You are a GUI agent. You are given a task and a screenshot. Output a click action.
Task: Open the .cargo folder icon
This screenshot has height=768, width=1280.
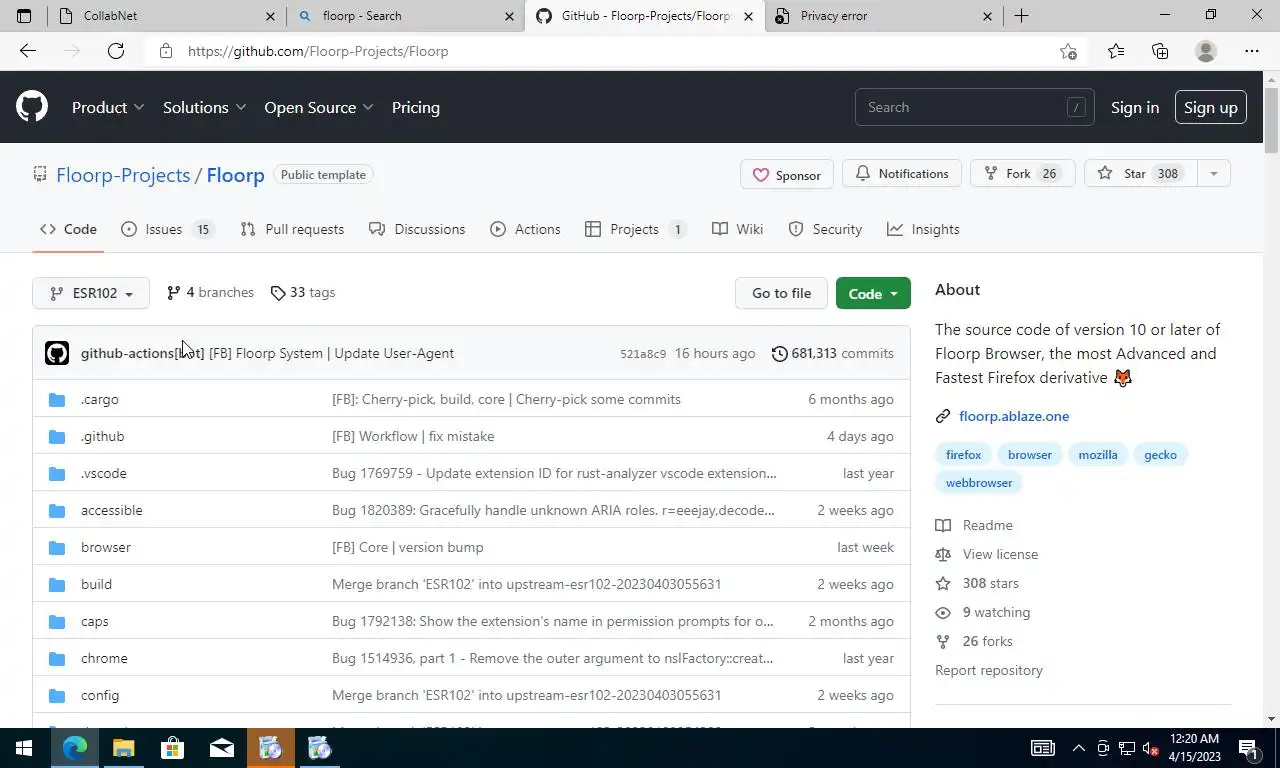pyautogui.click(x=57, y=399)
